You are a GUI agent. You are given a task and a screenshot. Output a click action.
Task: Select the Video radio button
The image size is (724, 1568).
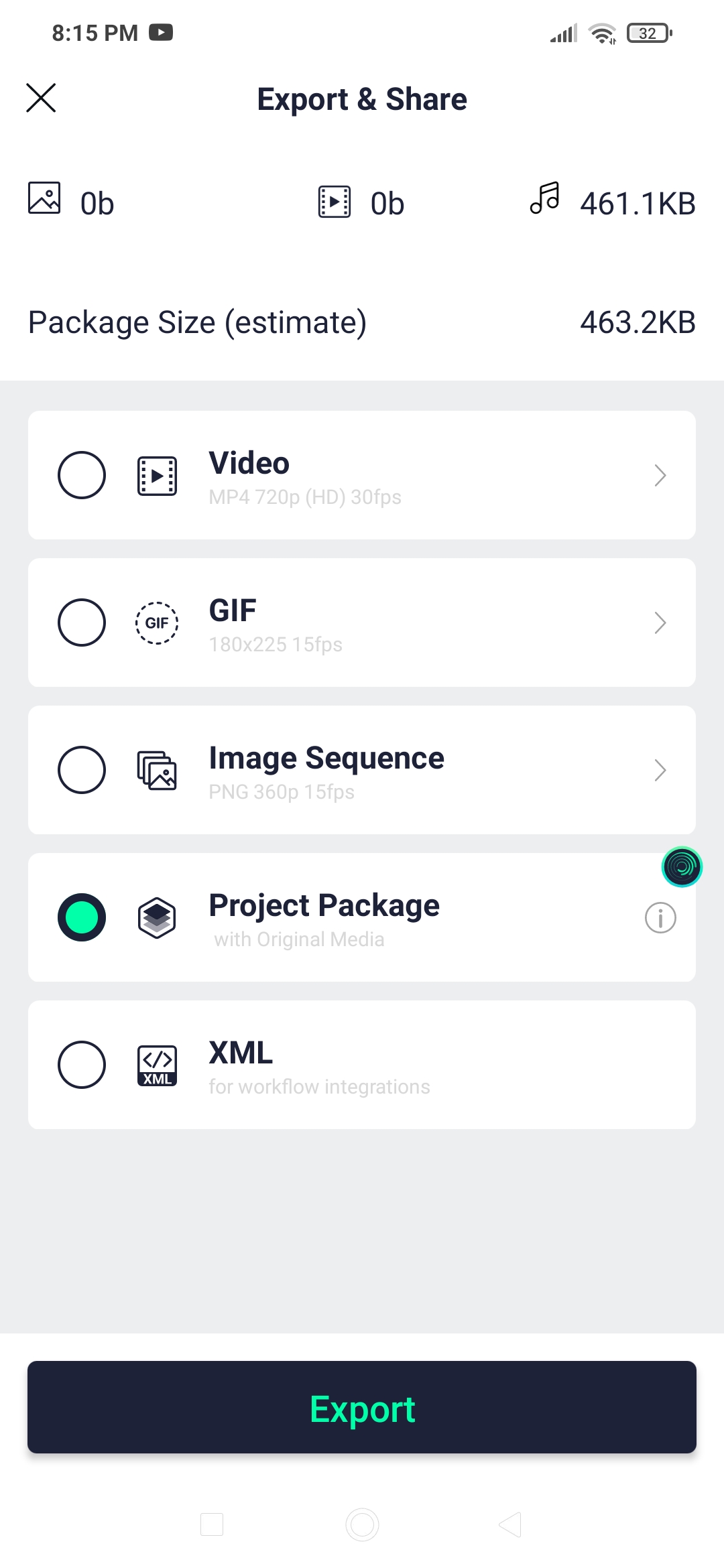pos(82,475)
